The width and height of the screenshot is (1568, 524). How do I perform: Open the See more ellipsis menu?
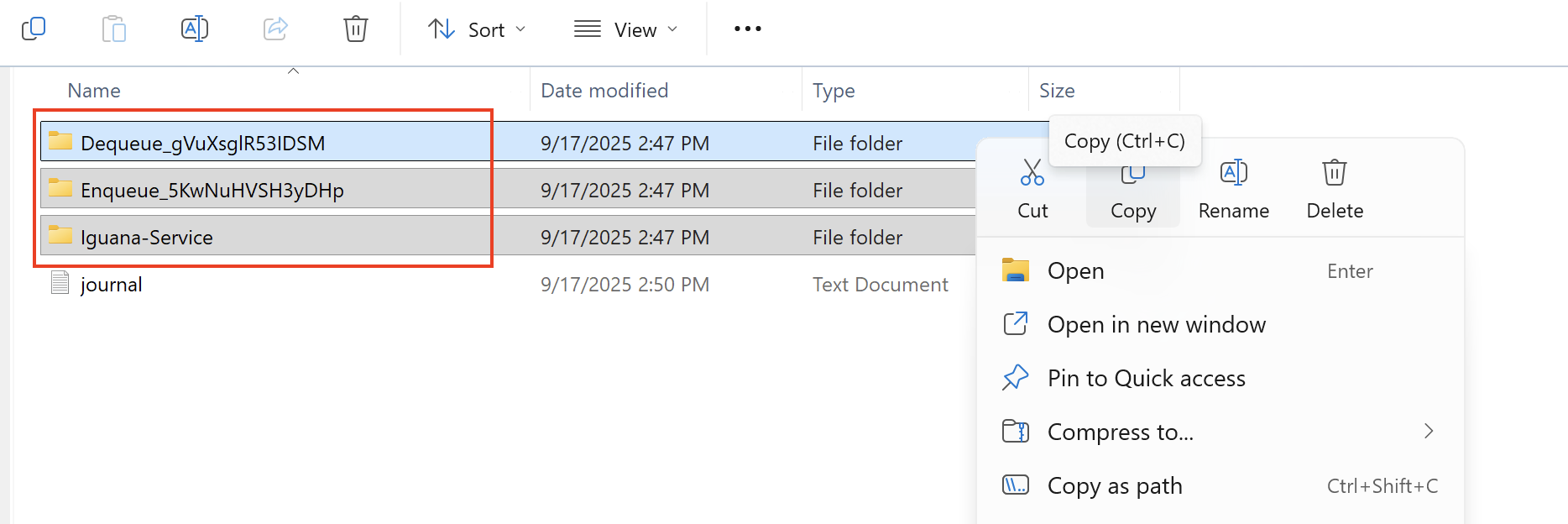[747, 29]
